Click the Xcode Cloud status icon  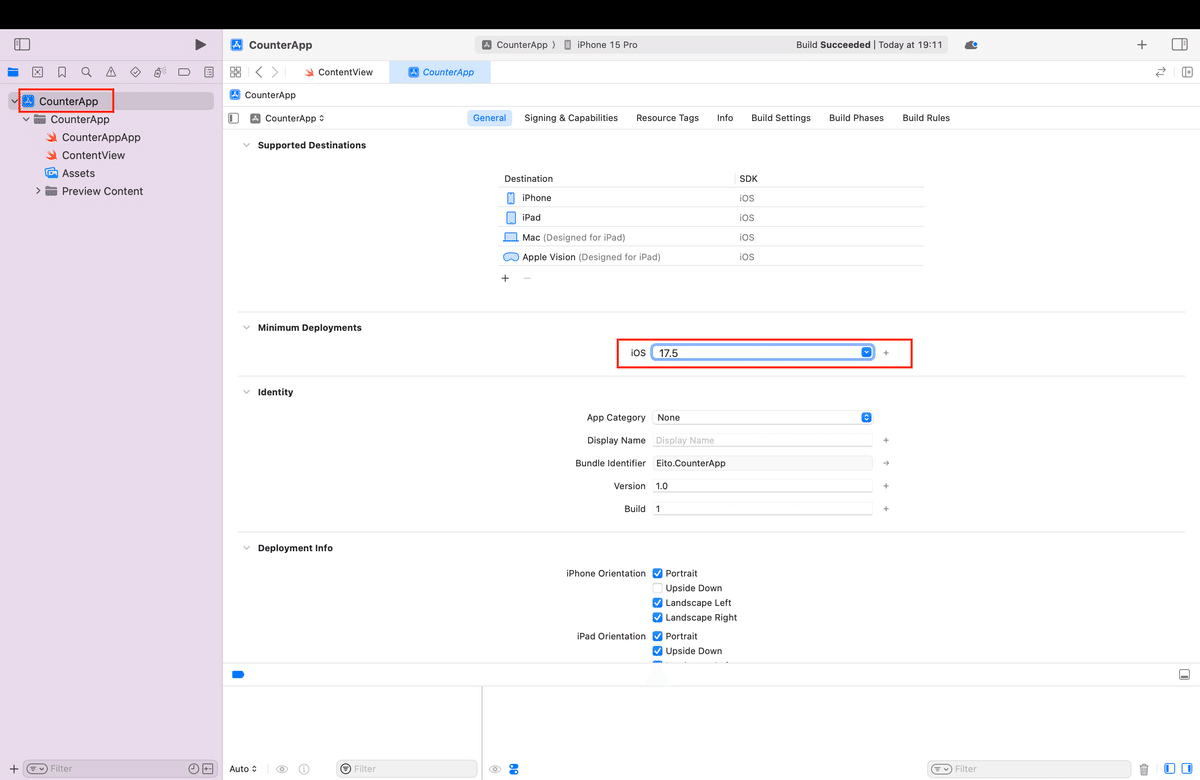coord(971,45)
